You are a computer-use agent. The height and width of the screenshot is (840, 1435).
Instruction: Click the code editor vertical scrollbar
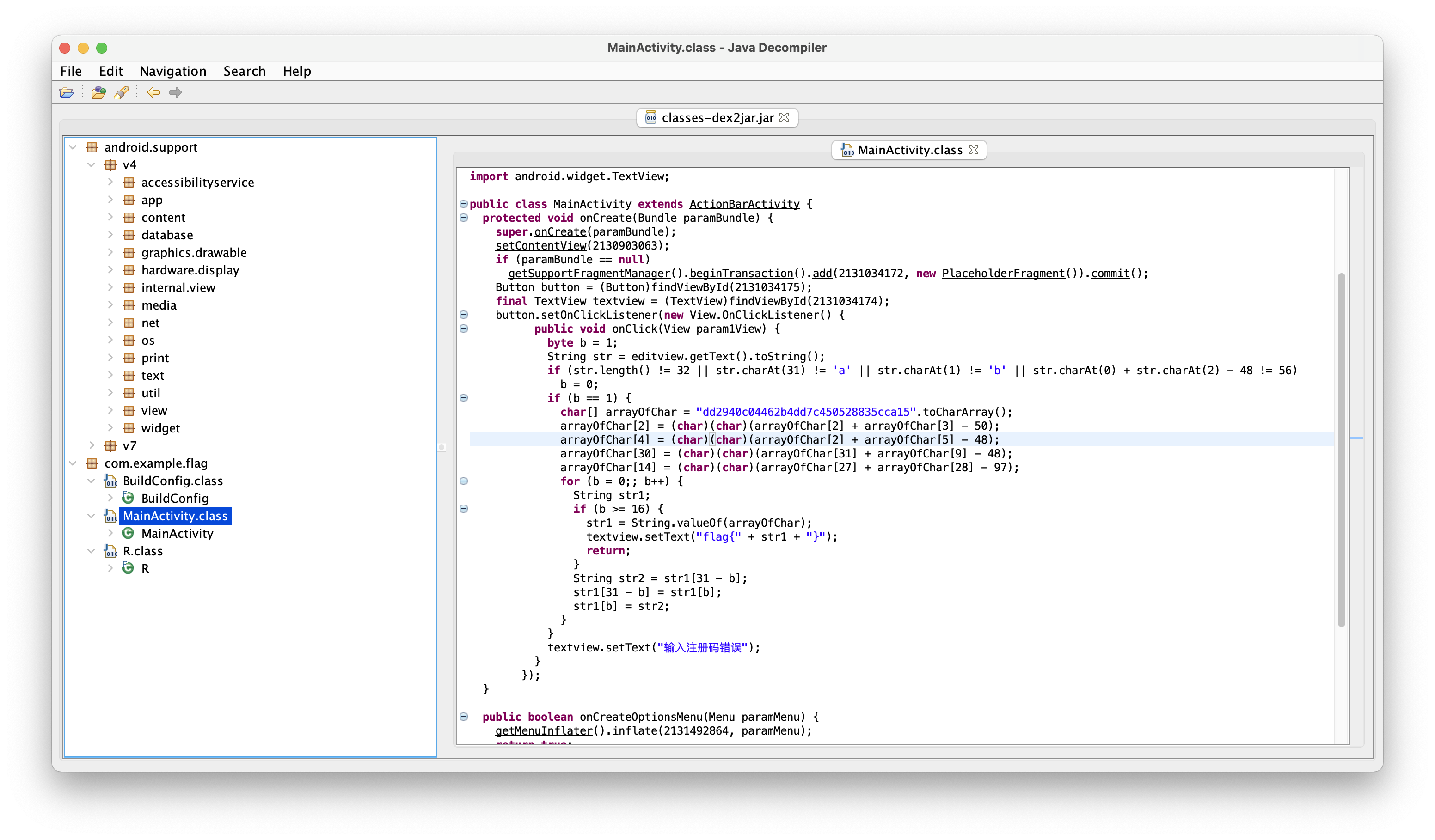(1341, 450)
